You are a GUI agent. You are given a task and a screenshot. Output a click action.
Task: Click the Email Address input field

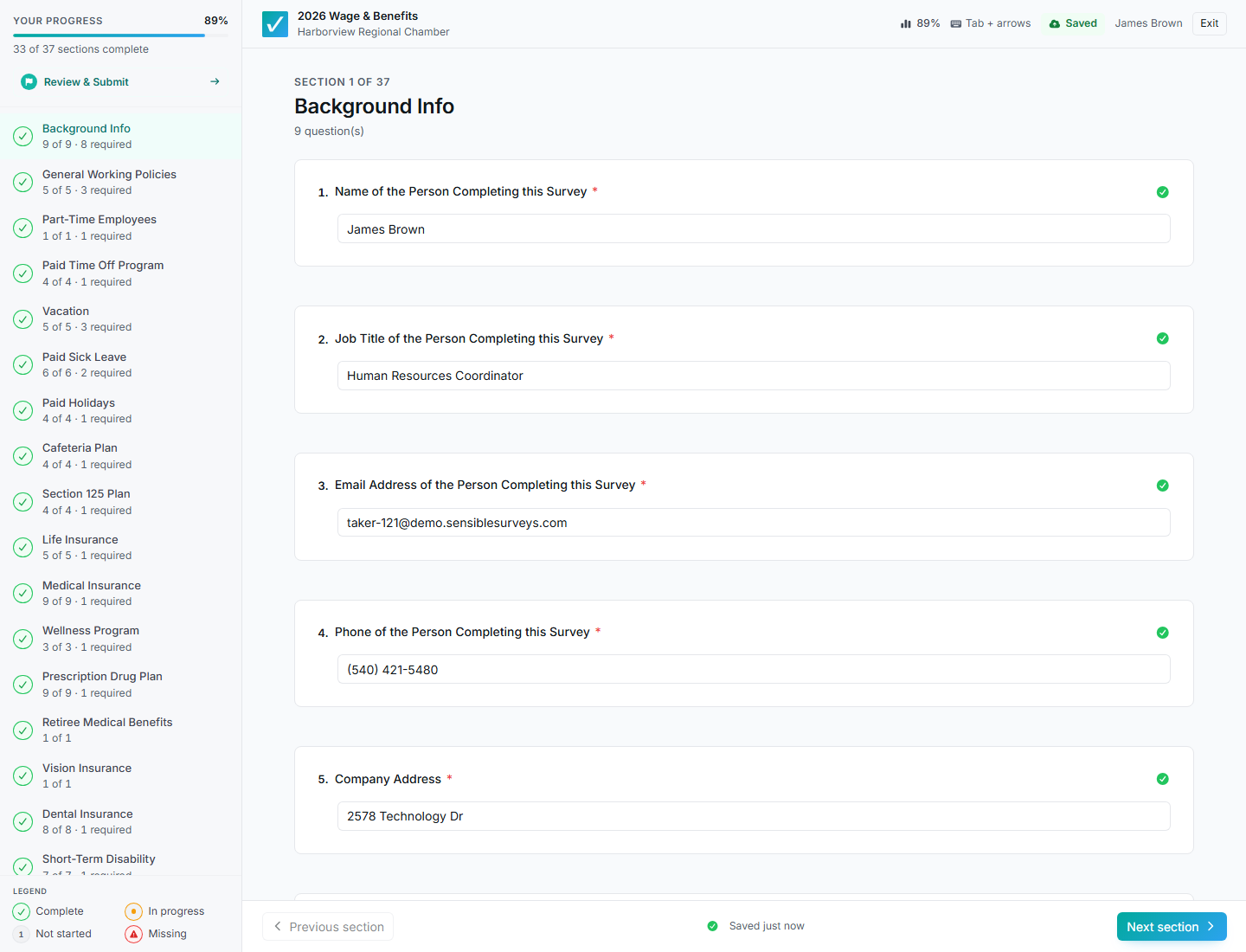[754, 523]
